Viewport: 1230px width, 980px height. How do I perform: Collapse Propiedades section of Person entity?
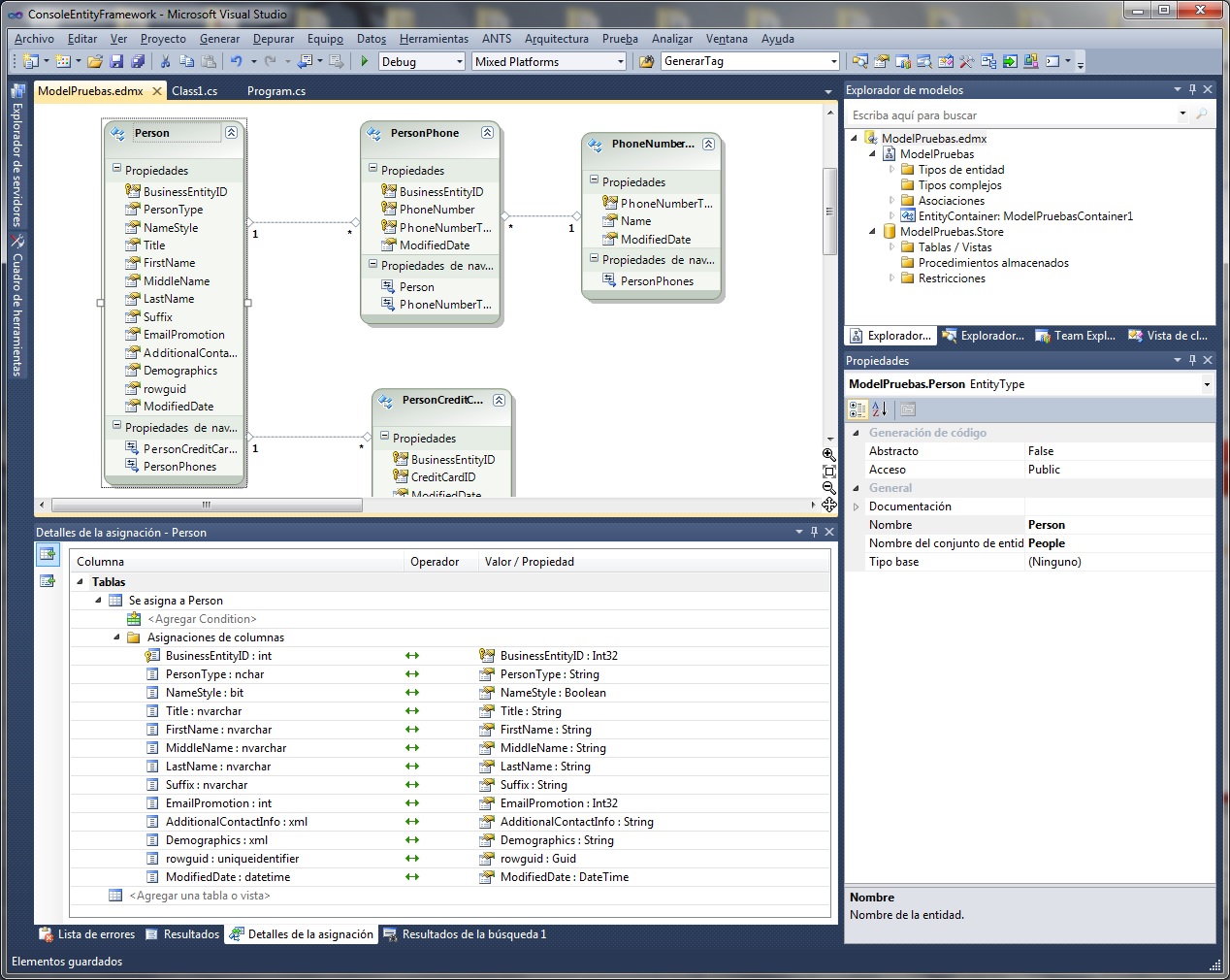tap(116, 169)
